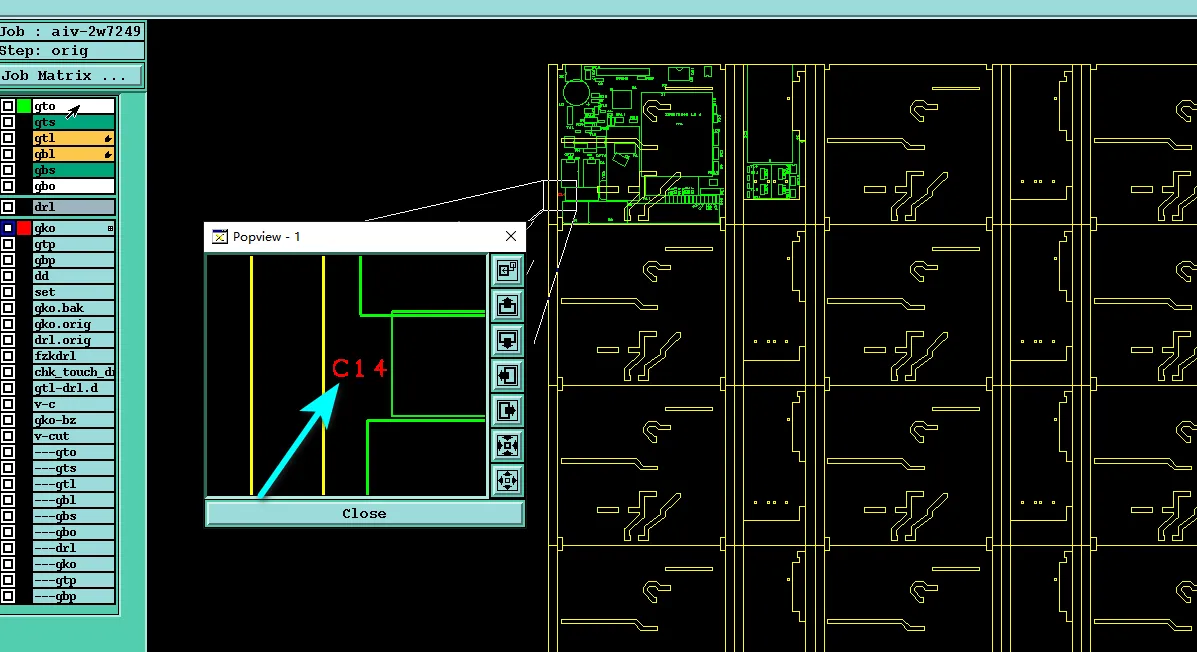Image resolution: width=1197 pixels, height=652 pixels.
Task: Select the set layer row
Action: (73, 292)
